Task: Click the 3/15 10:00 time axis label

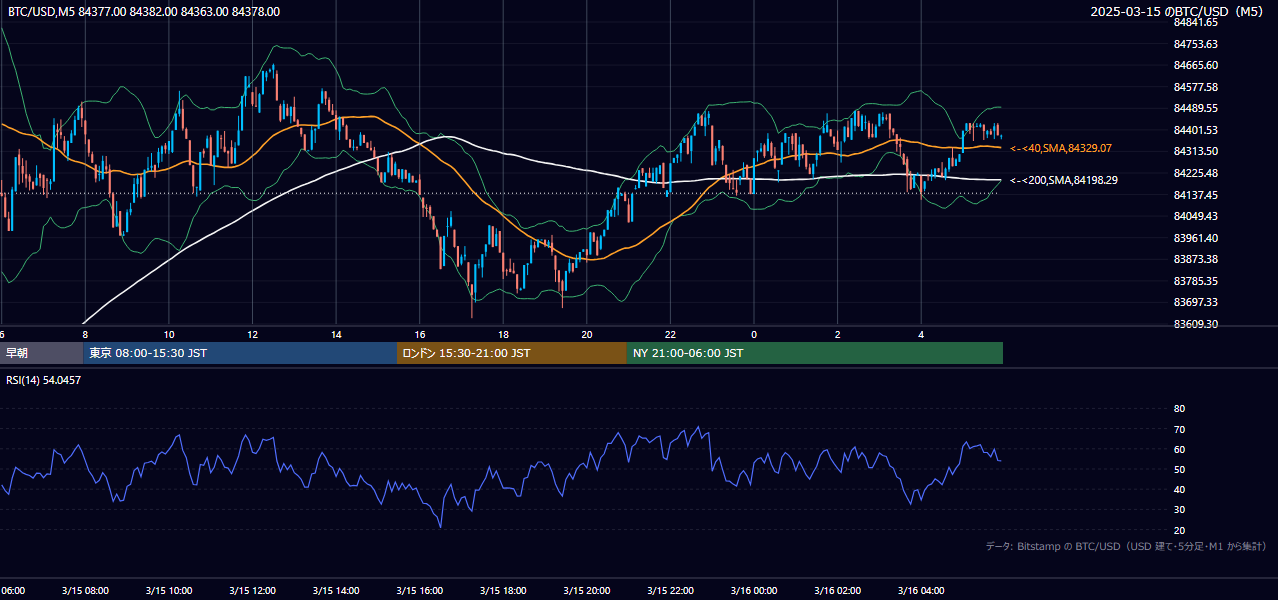Action: tap(169, 590)
